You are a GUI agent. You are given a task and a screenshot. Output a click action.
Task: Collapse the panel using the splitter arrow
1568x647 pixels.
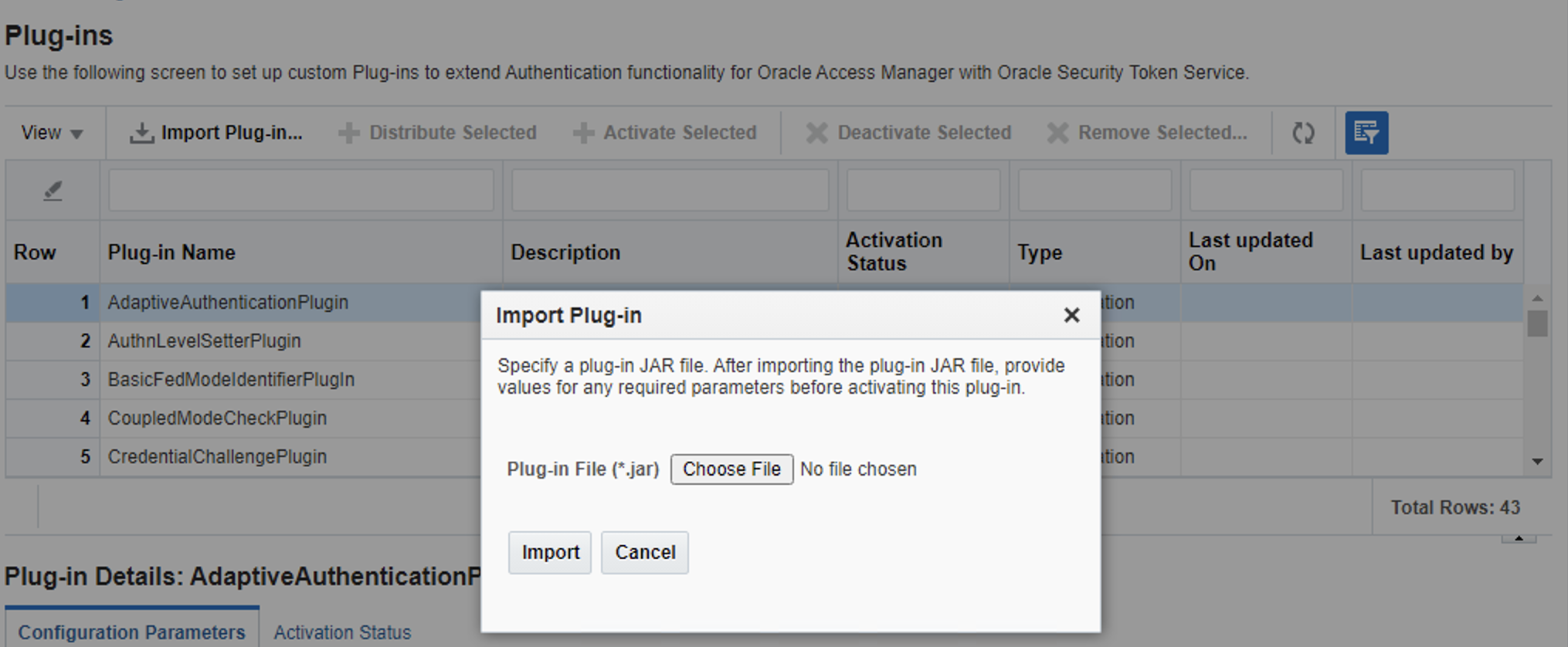point(1518,538)
